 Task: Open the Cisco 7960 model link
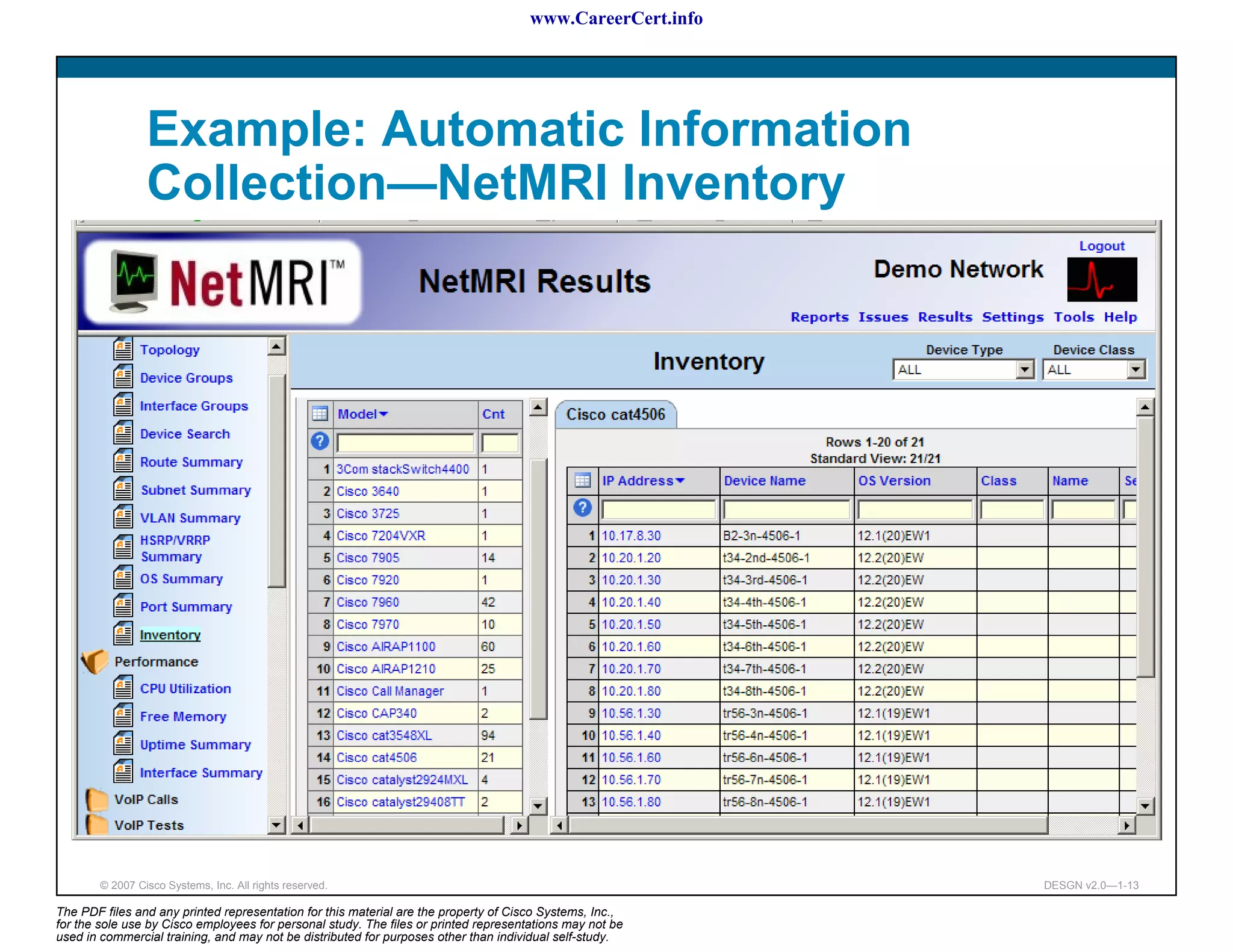click(x=367, y=602)
